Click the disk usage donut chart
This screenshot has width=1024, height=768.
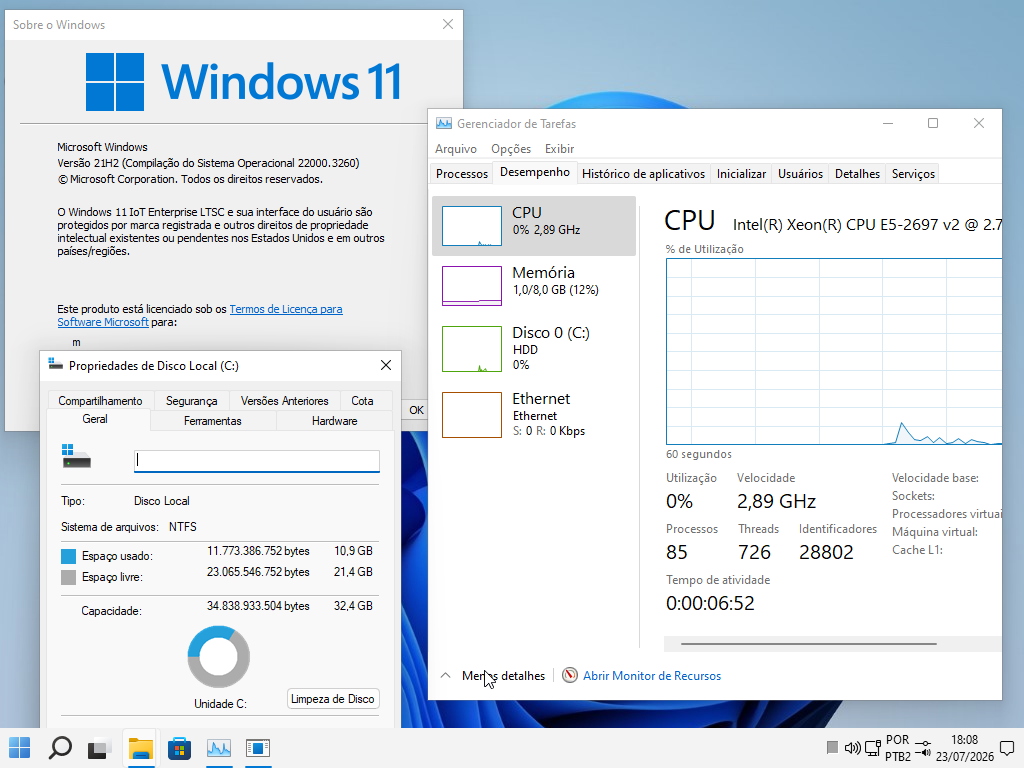(219, 657)
